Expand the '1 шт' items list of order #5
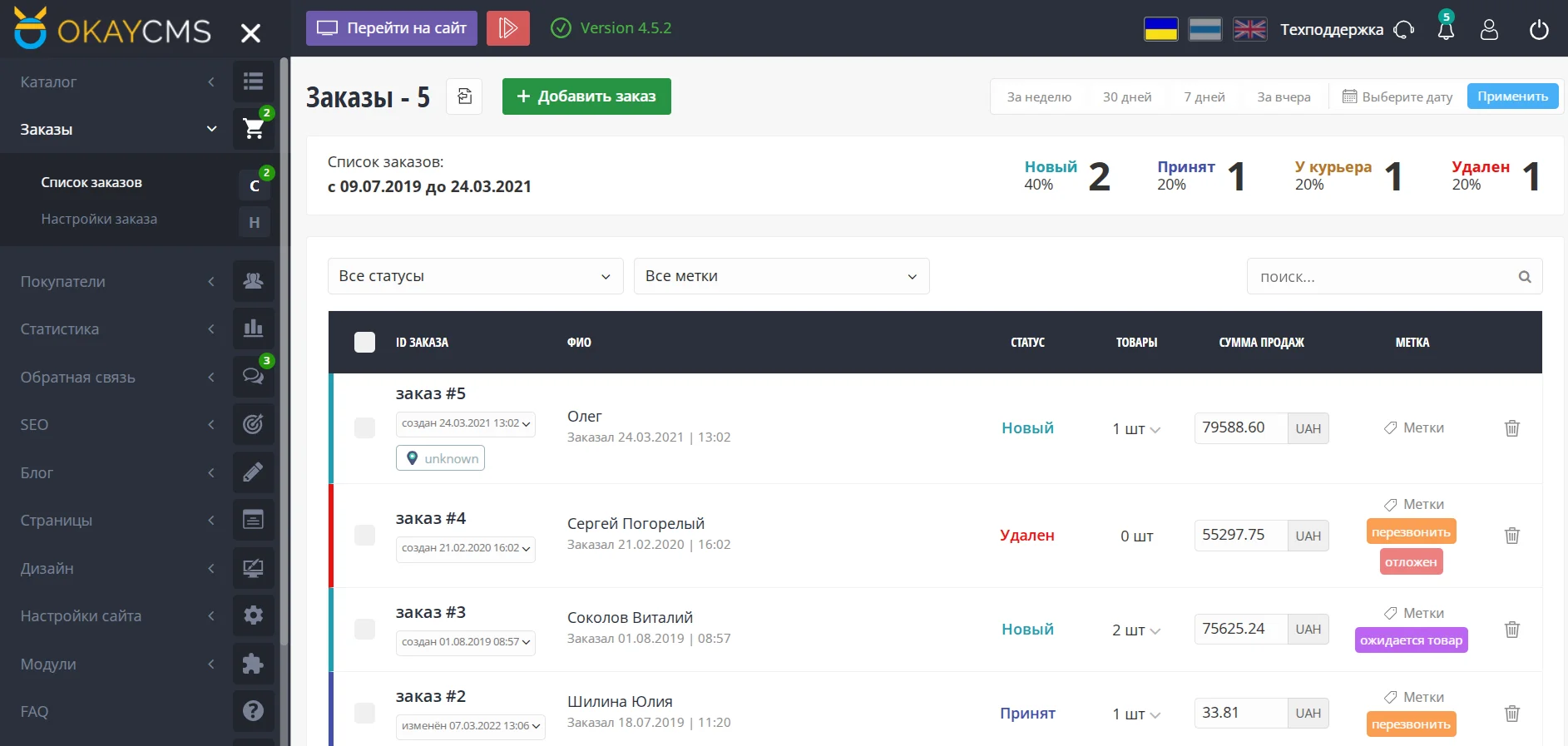Screen dimensions: 1568x746 coord(1136,429)
